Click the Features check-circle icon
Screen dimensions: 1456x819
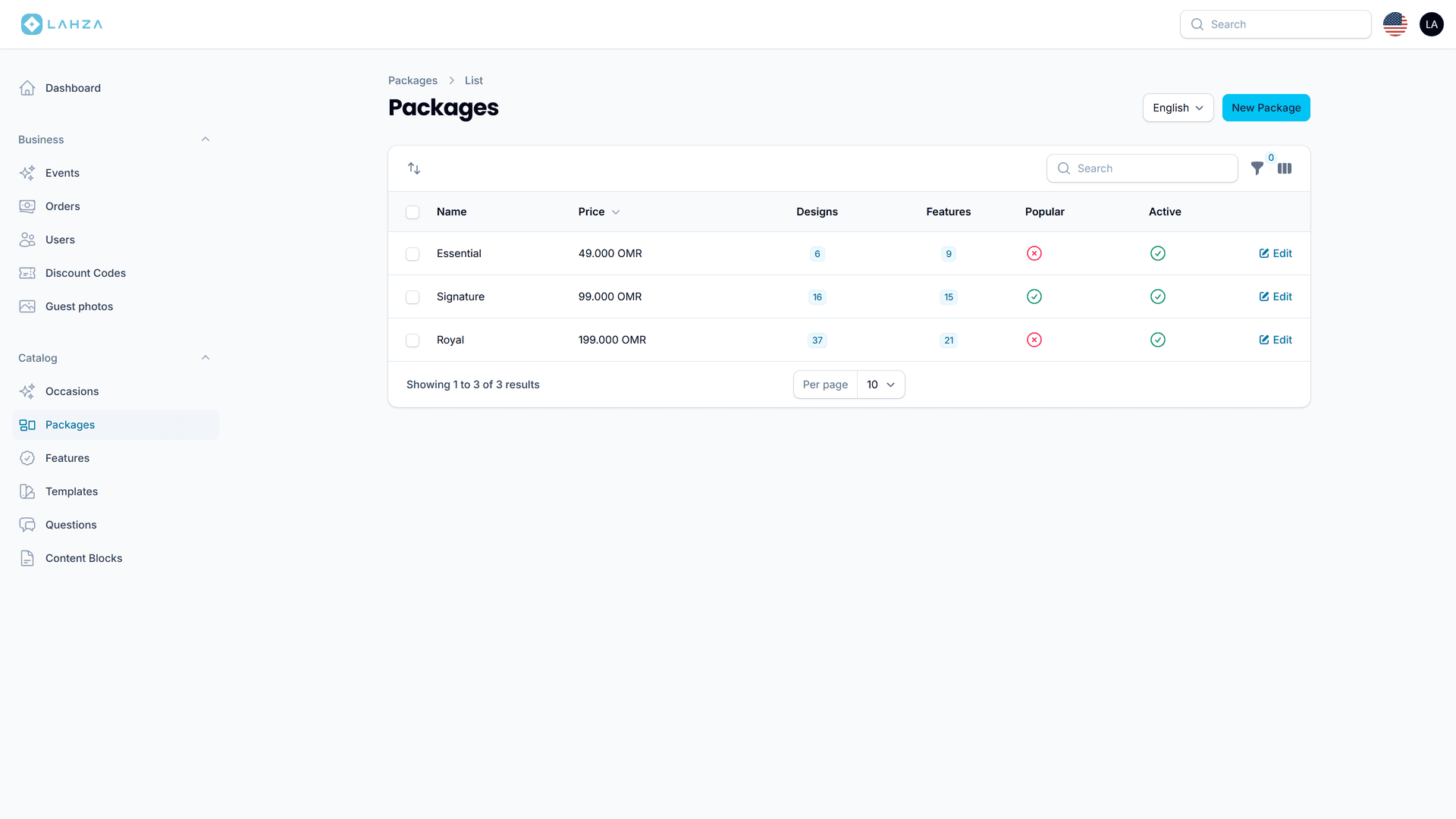click(x=27, y=458)
